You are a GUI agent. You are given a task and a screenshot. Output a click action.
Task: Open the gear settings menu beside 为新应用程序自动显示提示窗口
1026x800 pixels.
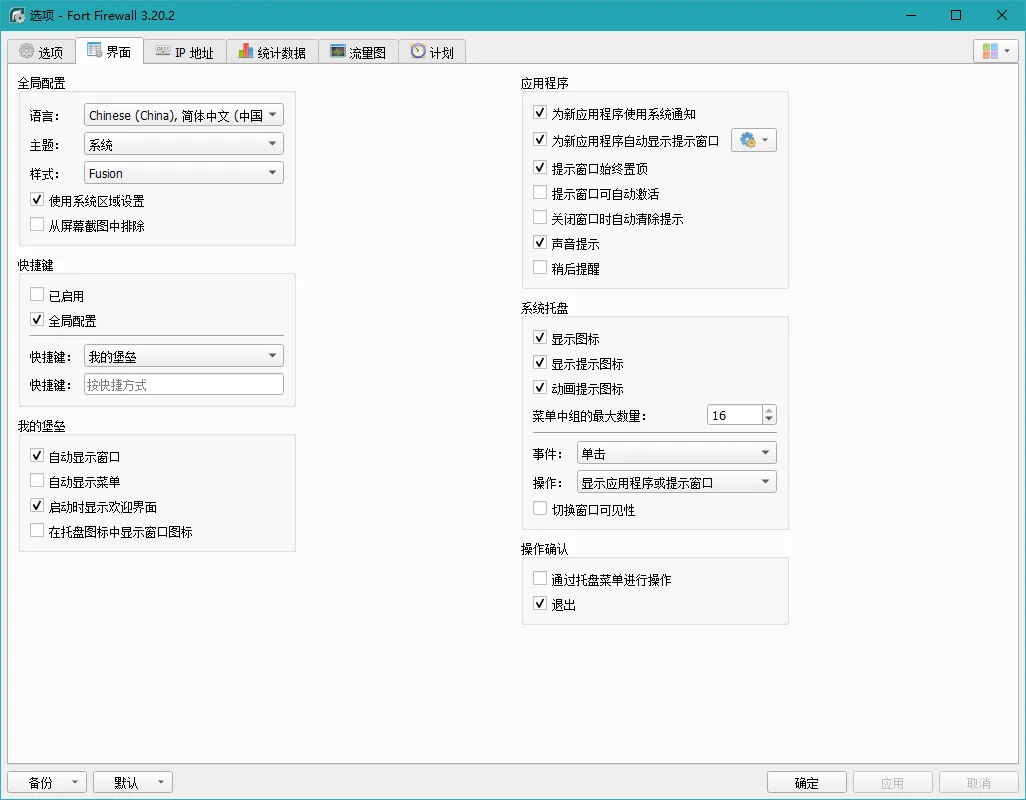754,140
